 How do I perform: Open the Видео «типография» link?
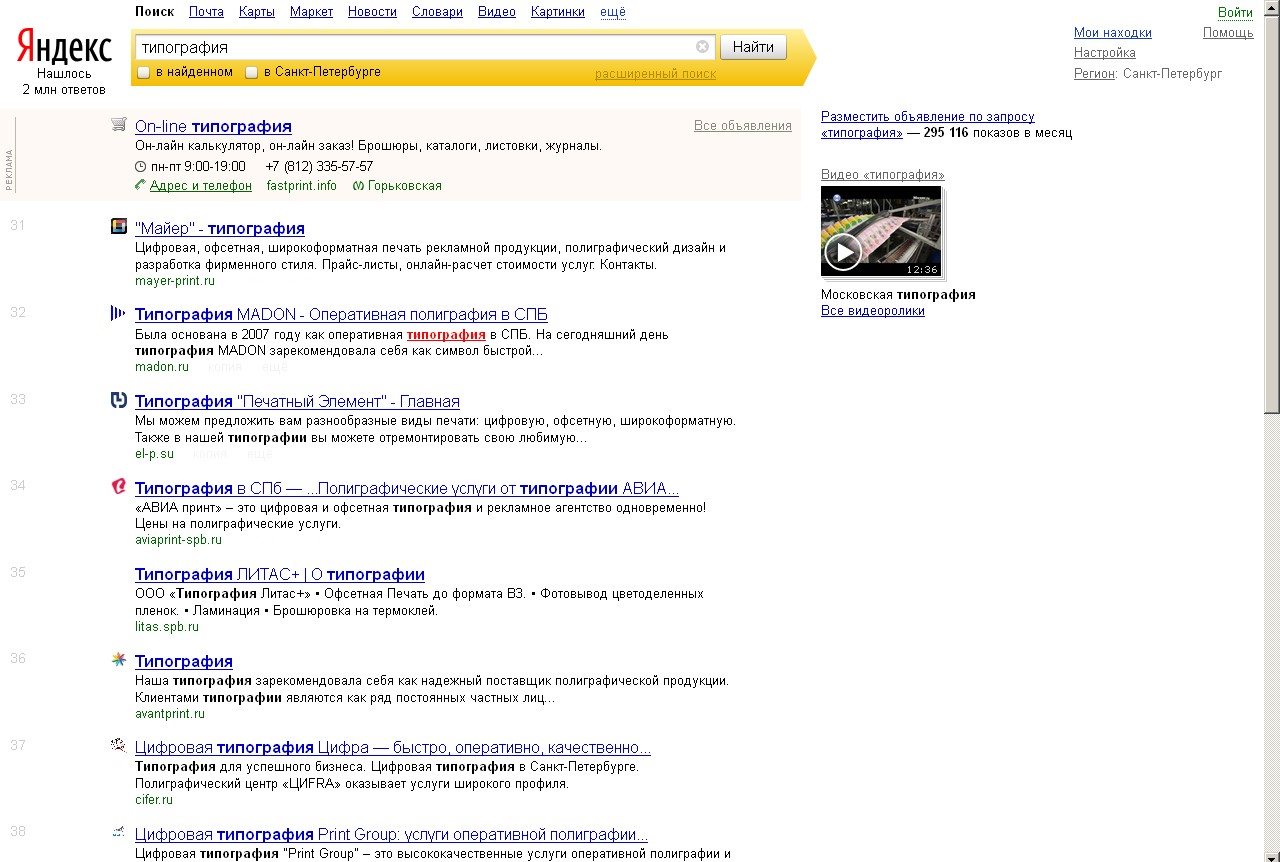(x=883, y=175)
